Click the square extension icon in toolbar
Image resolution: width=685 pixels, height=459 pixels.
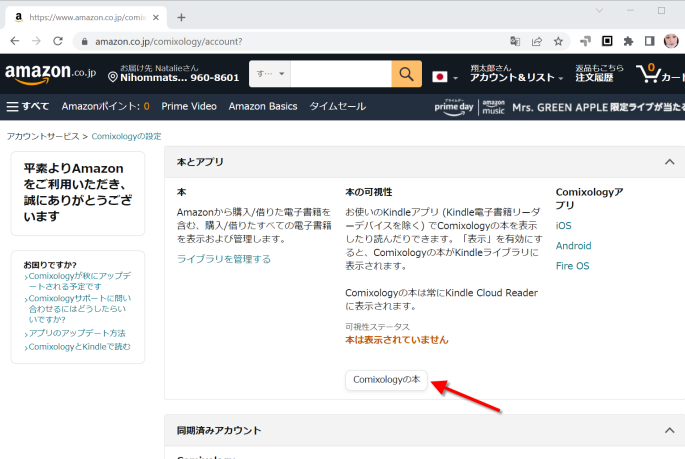[607, 41]
